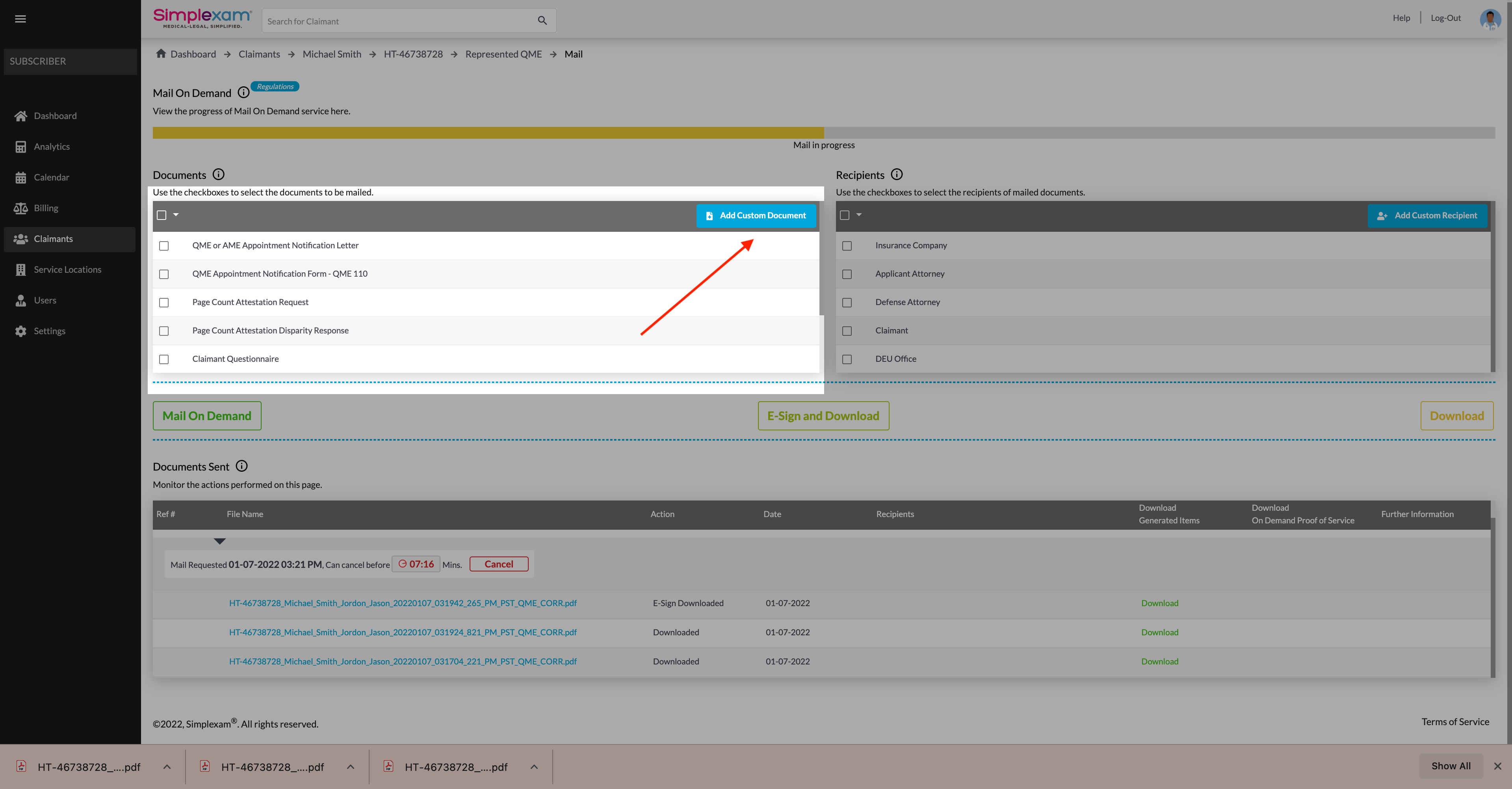Open the documents select-all dropdown arrow
The width and height of the screenshot is (1512, 789).
[x=175, y=215]
